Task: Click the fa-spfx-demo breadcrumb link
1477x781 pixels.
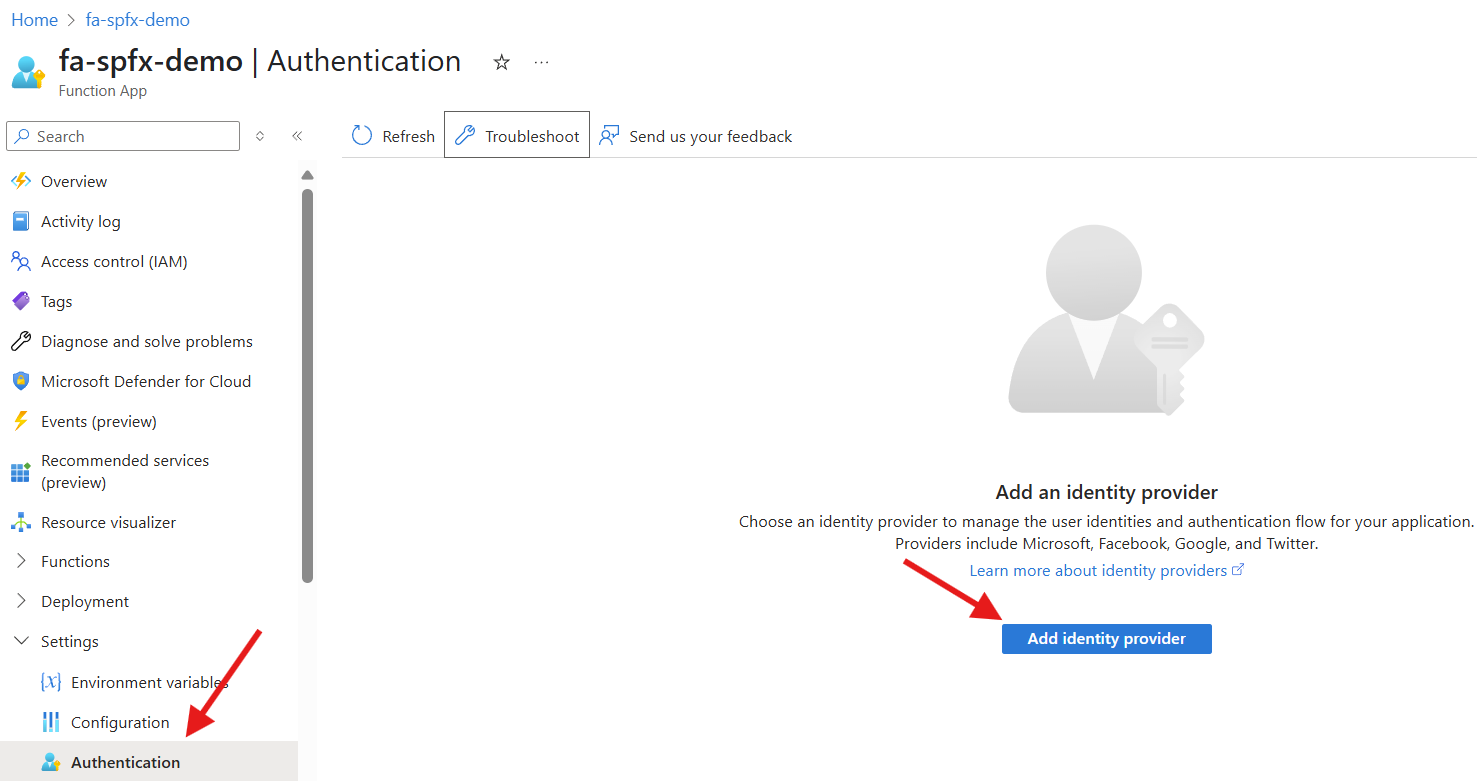Action: click(x=138, y=20)
